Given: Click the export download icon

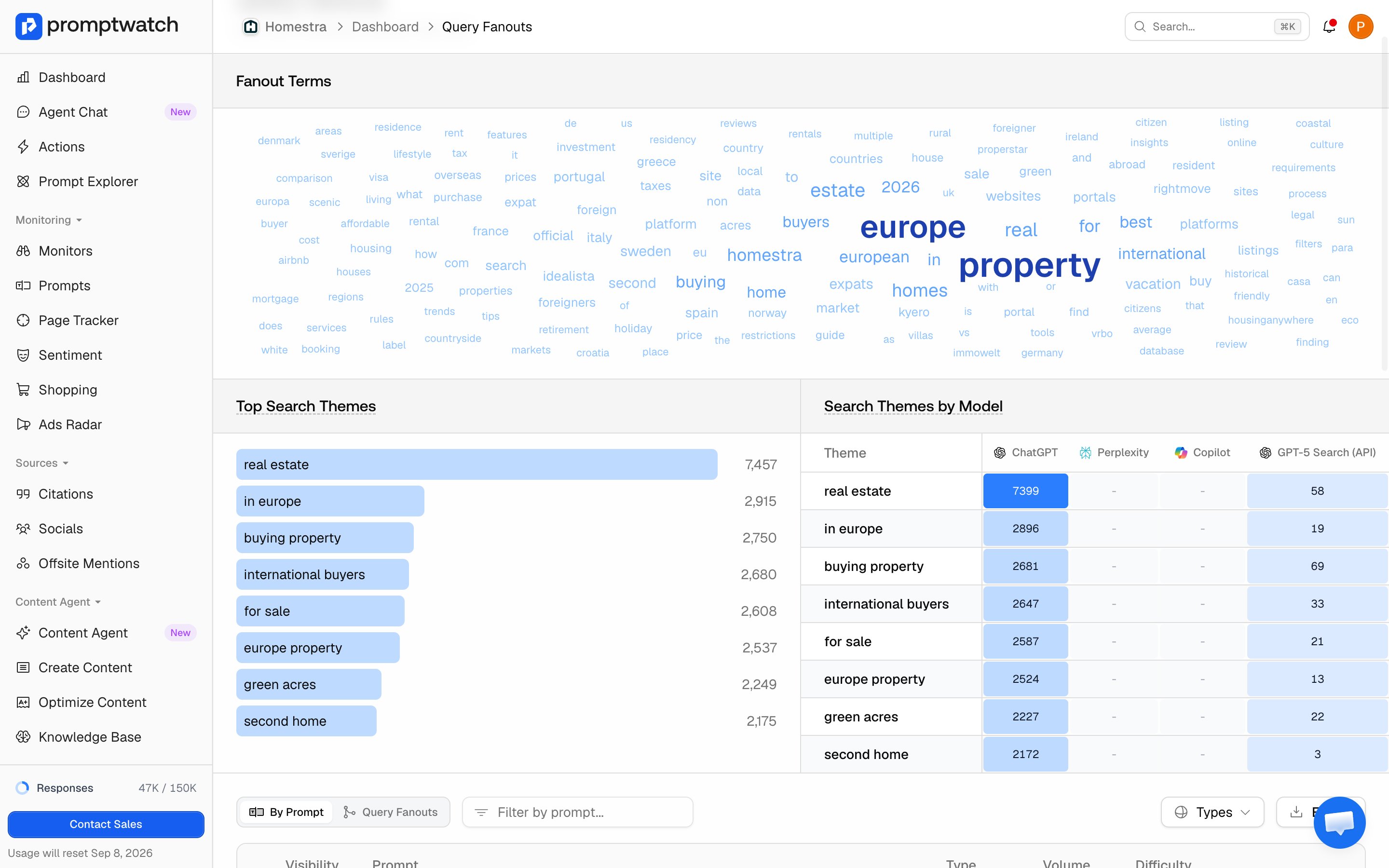Looking at the screenshot, I should point(1296,812).
